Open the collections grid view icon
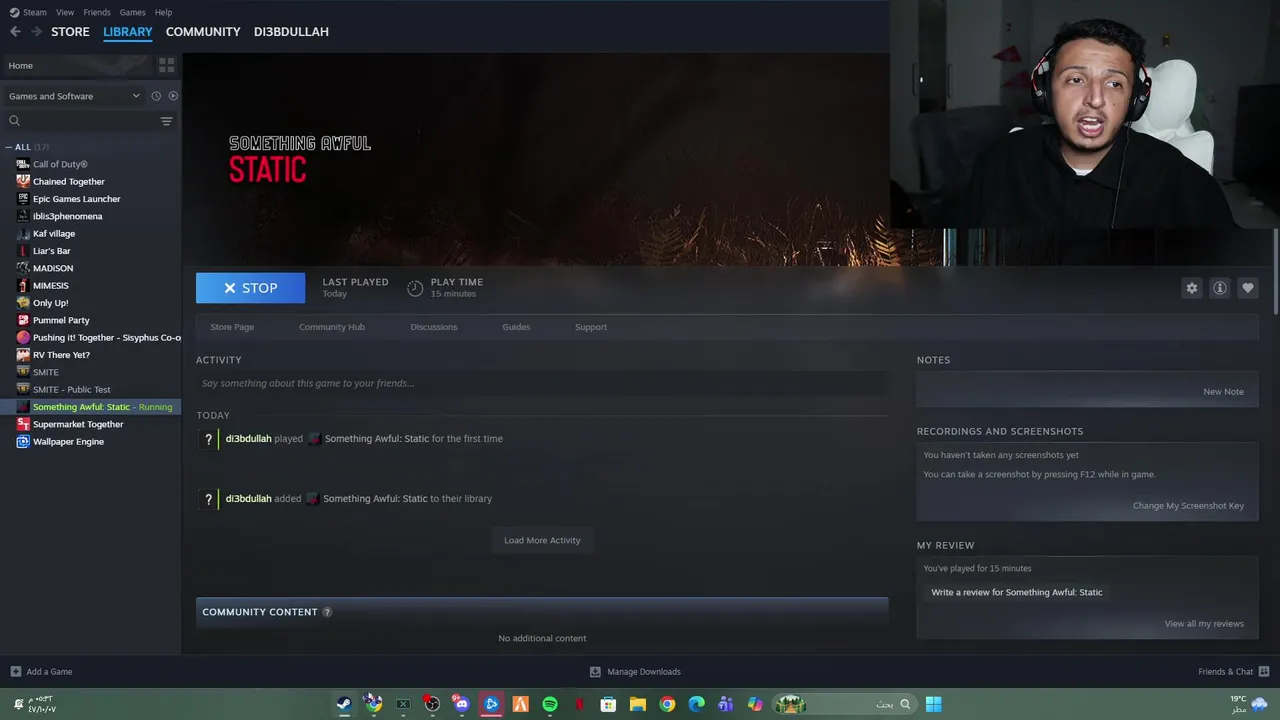The width and height of the screenshot is (1280, 720). pyautogui.click(x=166, y=65)
